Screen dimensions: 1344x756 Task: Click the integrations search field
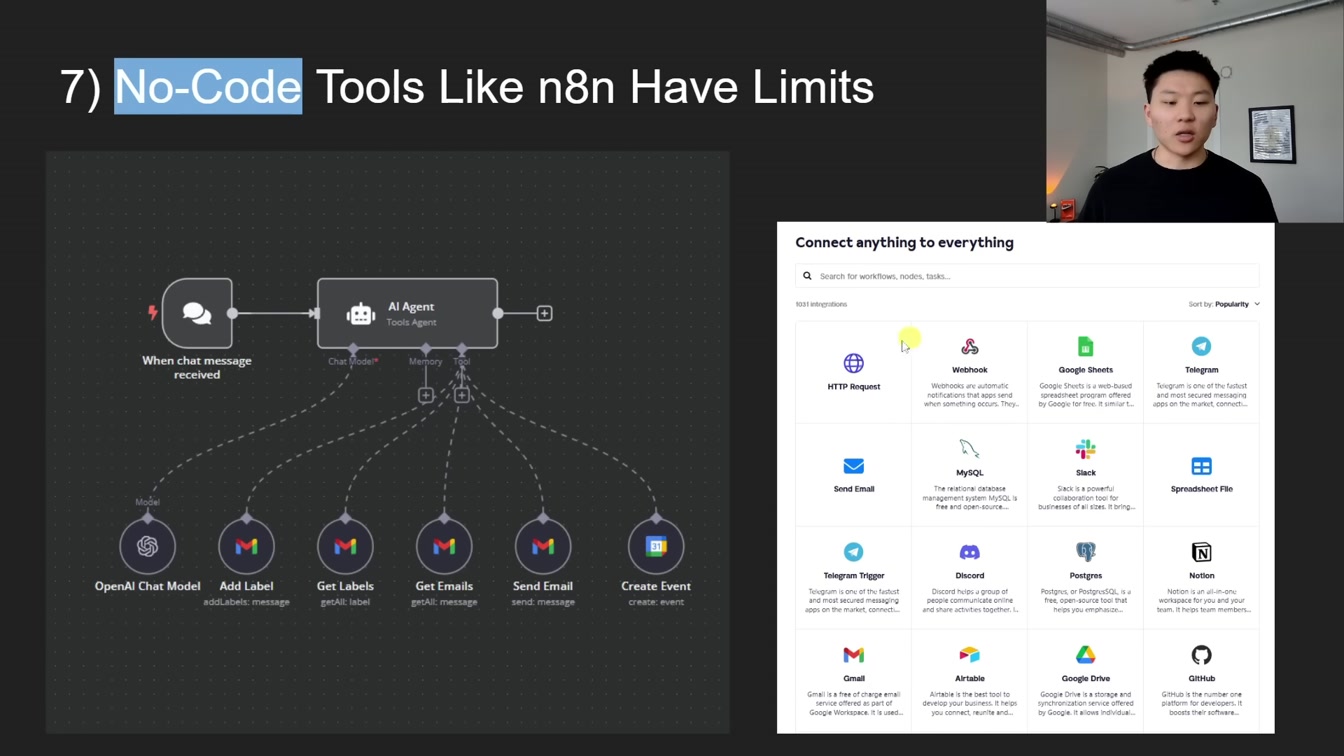(1027, 276)
